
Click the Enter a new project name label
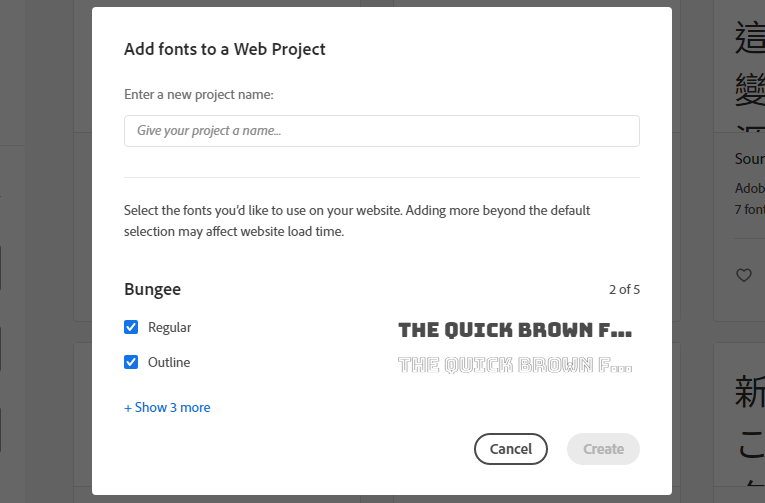(199, 94)
